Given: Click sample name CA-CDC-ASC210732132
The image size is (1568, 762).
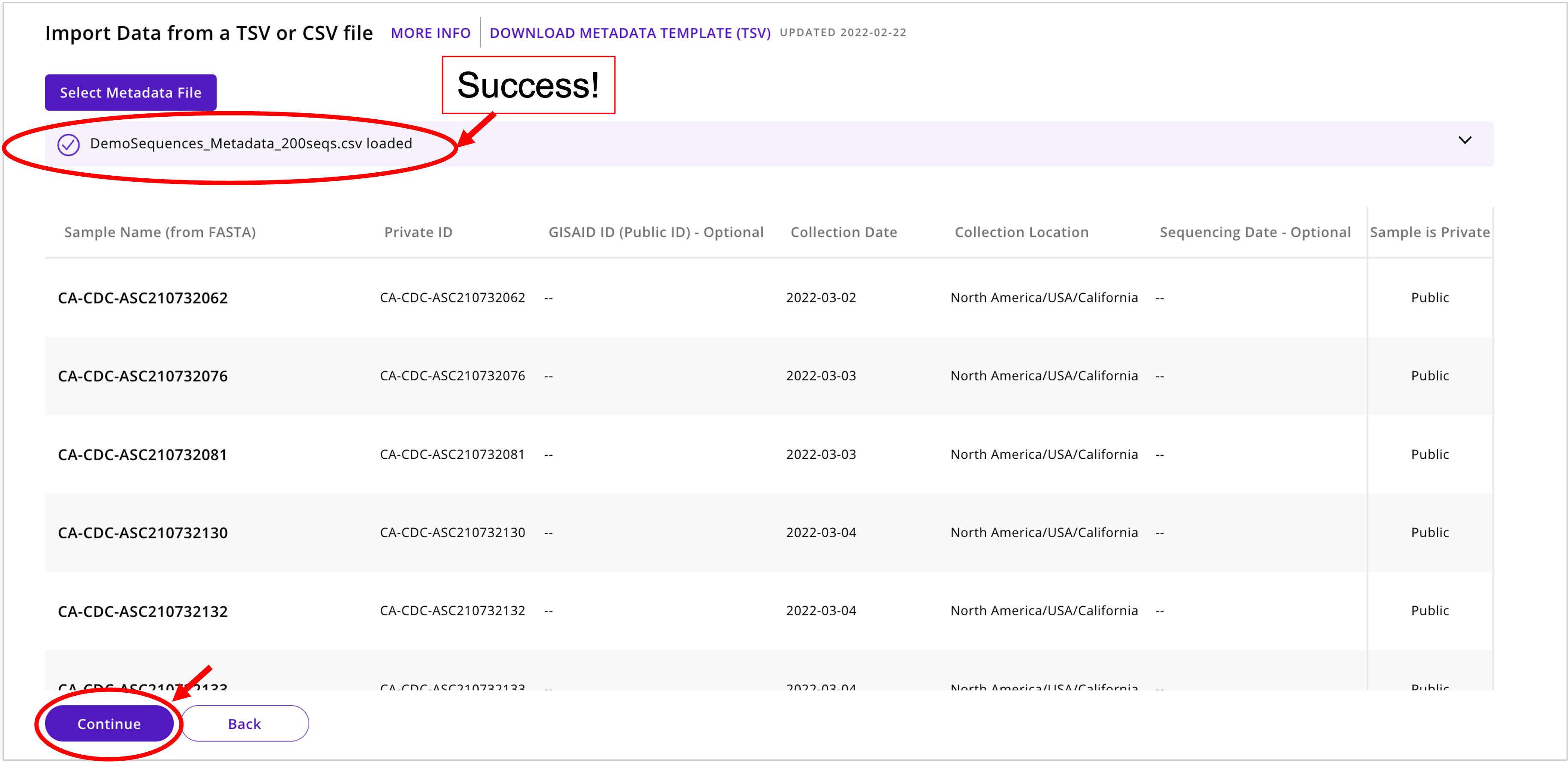Looking at the screenshot, I should coord(142,611).
